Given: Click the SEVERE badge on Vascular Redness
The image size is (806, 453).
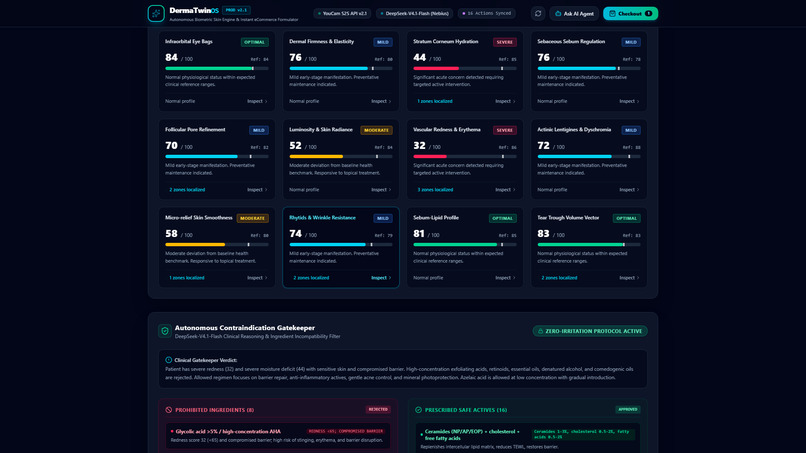Looking at the screenshot, I should 505,130.
